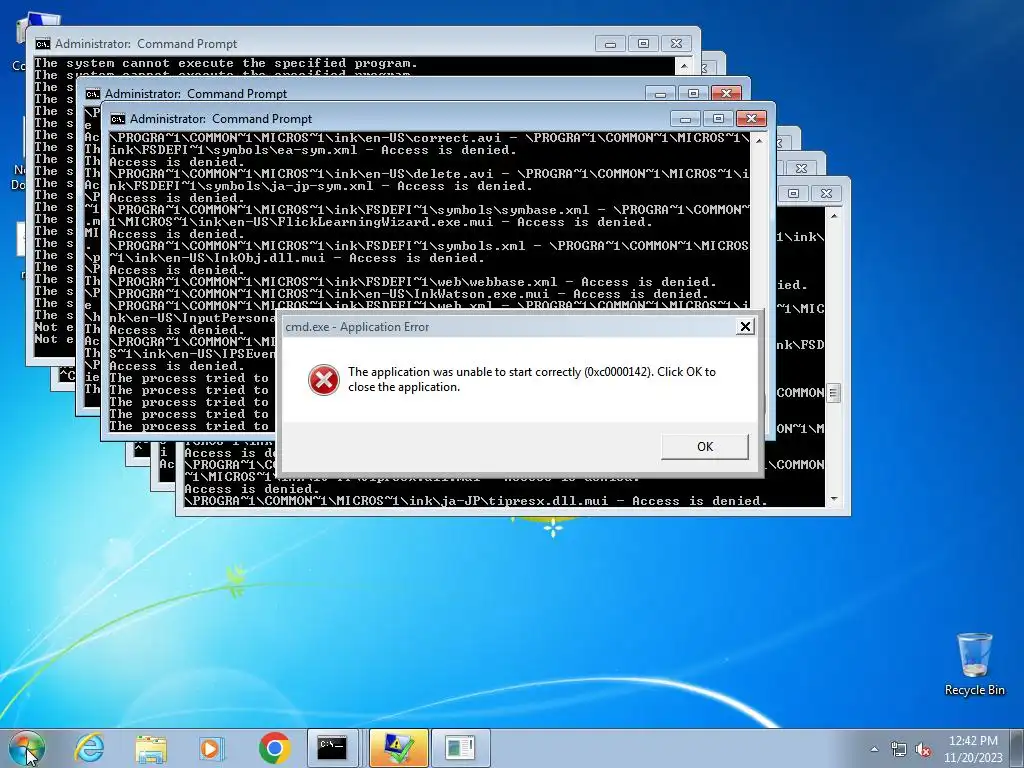Close the rearmost Command Prompt window
The width and height of the screenshot is (1024, 768).
[677, 44]
